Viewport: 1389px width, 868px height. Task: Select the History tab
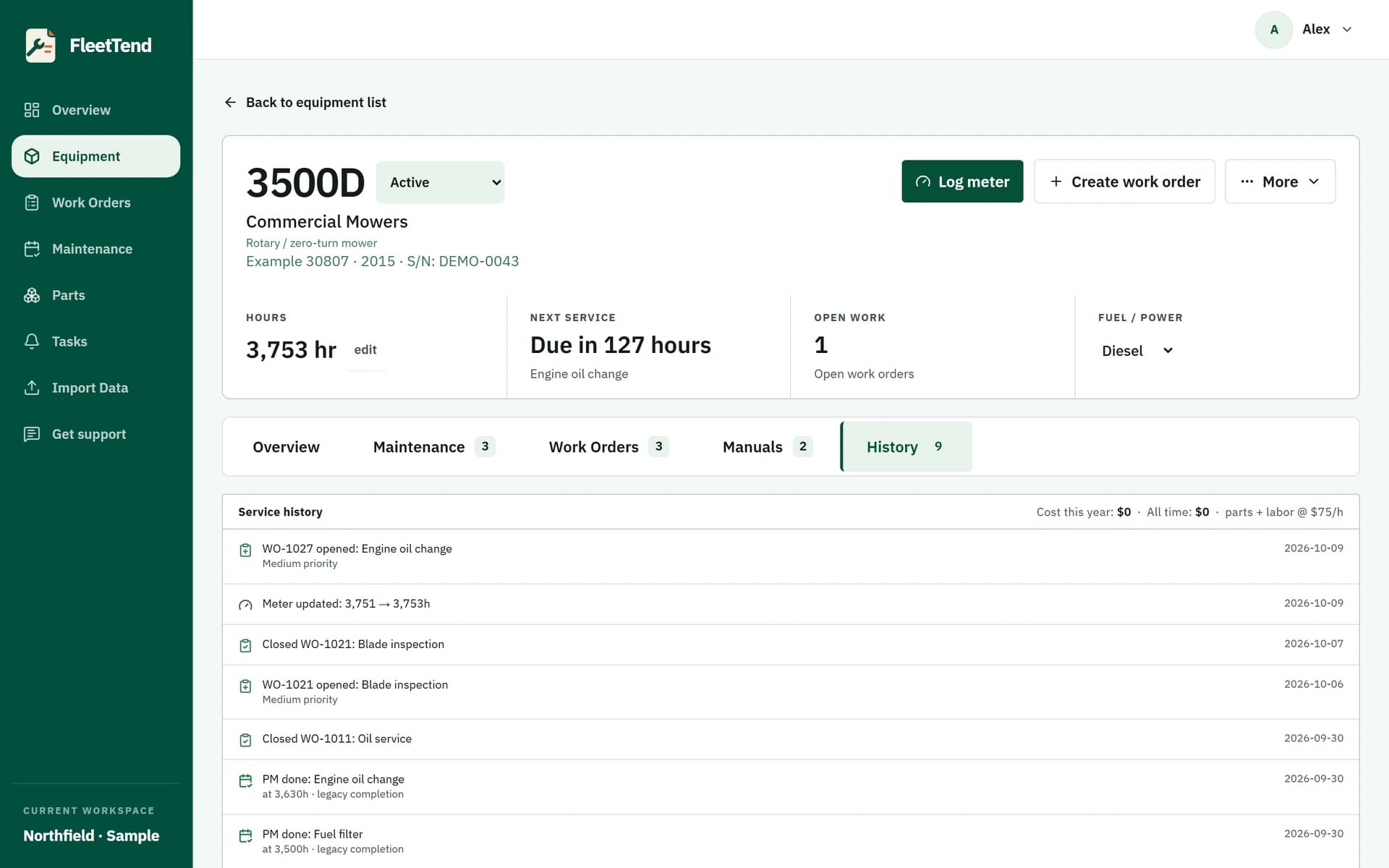click(906, 447)
